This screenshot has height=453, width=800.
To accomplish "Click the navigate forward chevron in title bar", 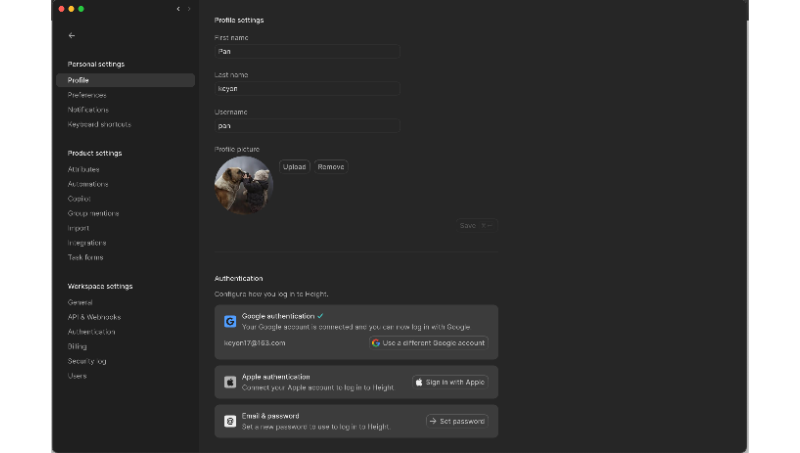I will [x=189, y=9].
